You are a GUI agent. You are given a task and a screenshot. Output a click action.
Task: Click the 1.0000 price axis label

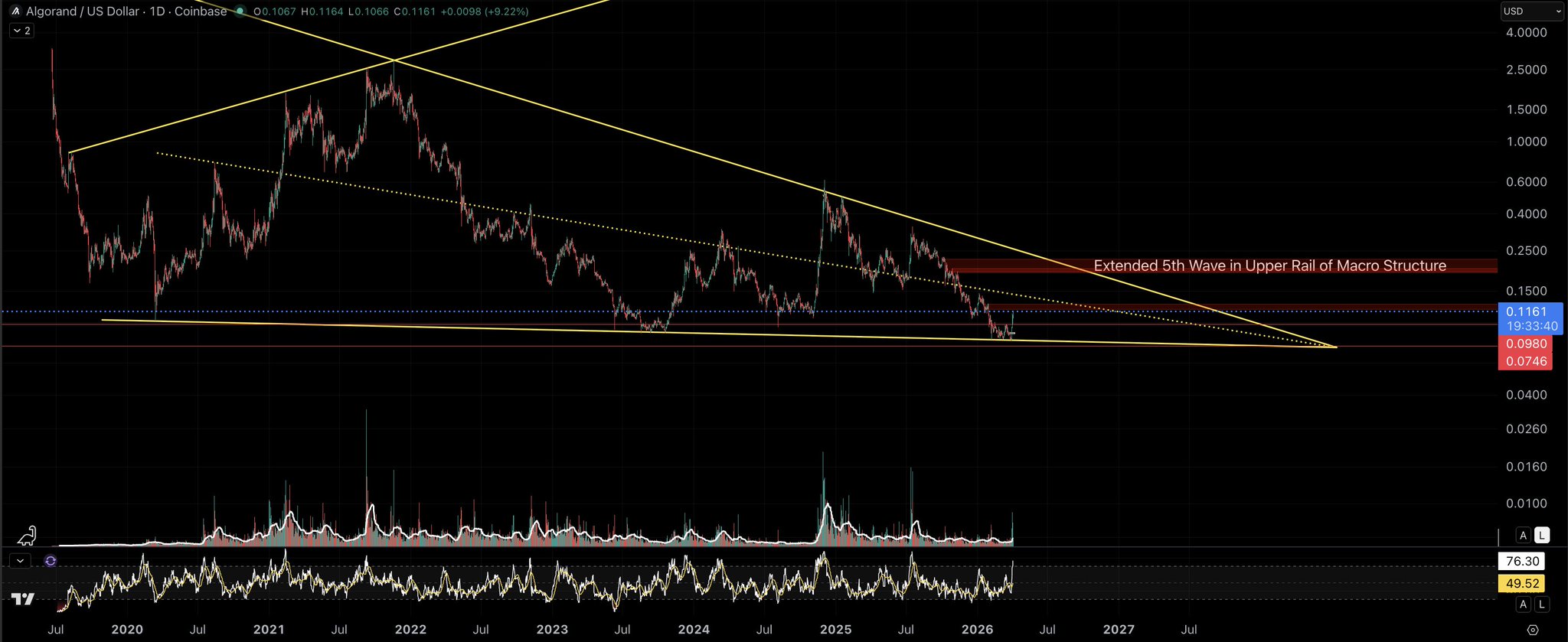point(1527,142)
